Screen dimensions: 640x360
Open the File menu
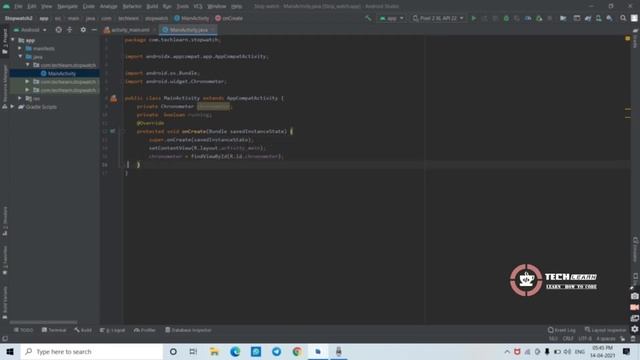tap(18, 7)
